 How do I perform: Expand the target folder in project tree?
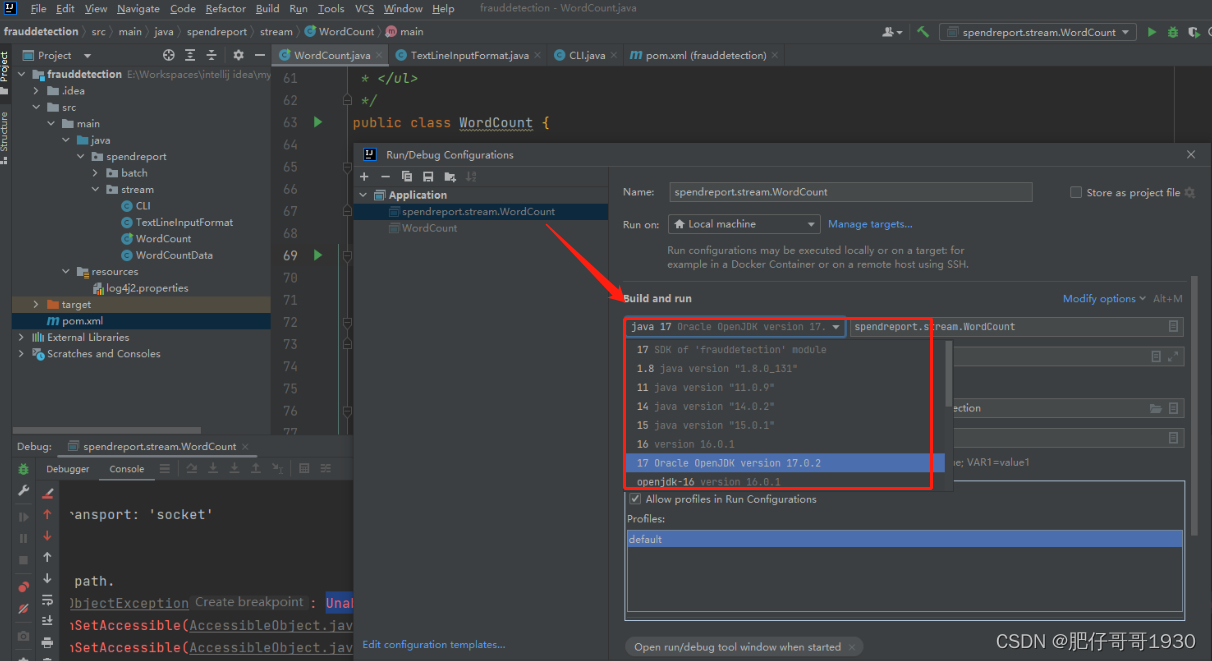pos(37,304)
